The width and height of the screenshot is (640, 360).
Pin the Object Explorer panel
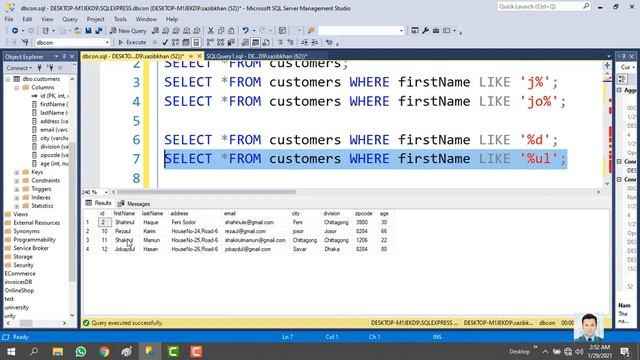coord(64,56)
